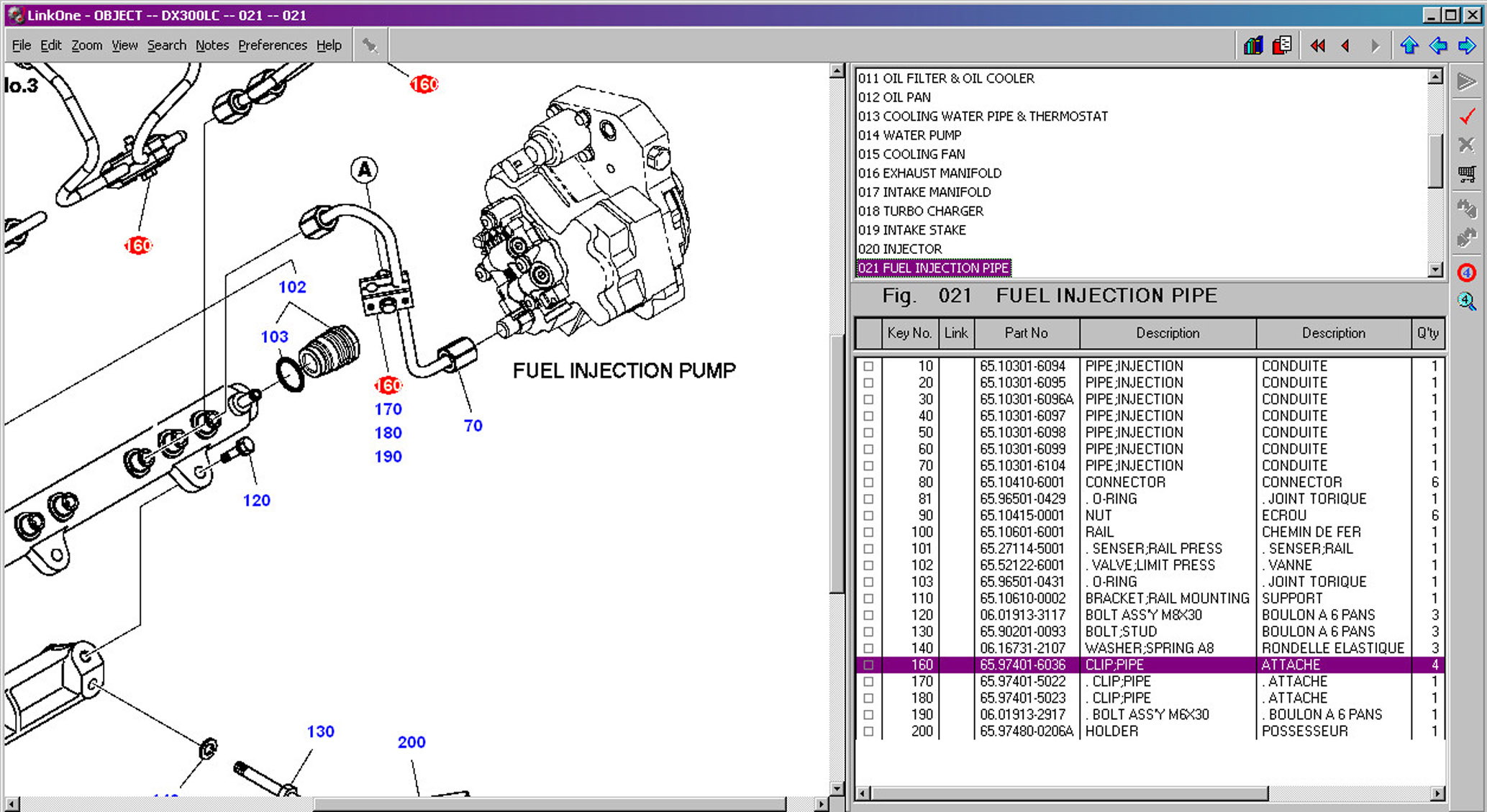Image resolution: width=1487 pixels, height=812 pixels.
Task: Select 018 TURBO CHARGER in chapter list
Action: coord(920,211)
